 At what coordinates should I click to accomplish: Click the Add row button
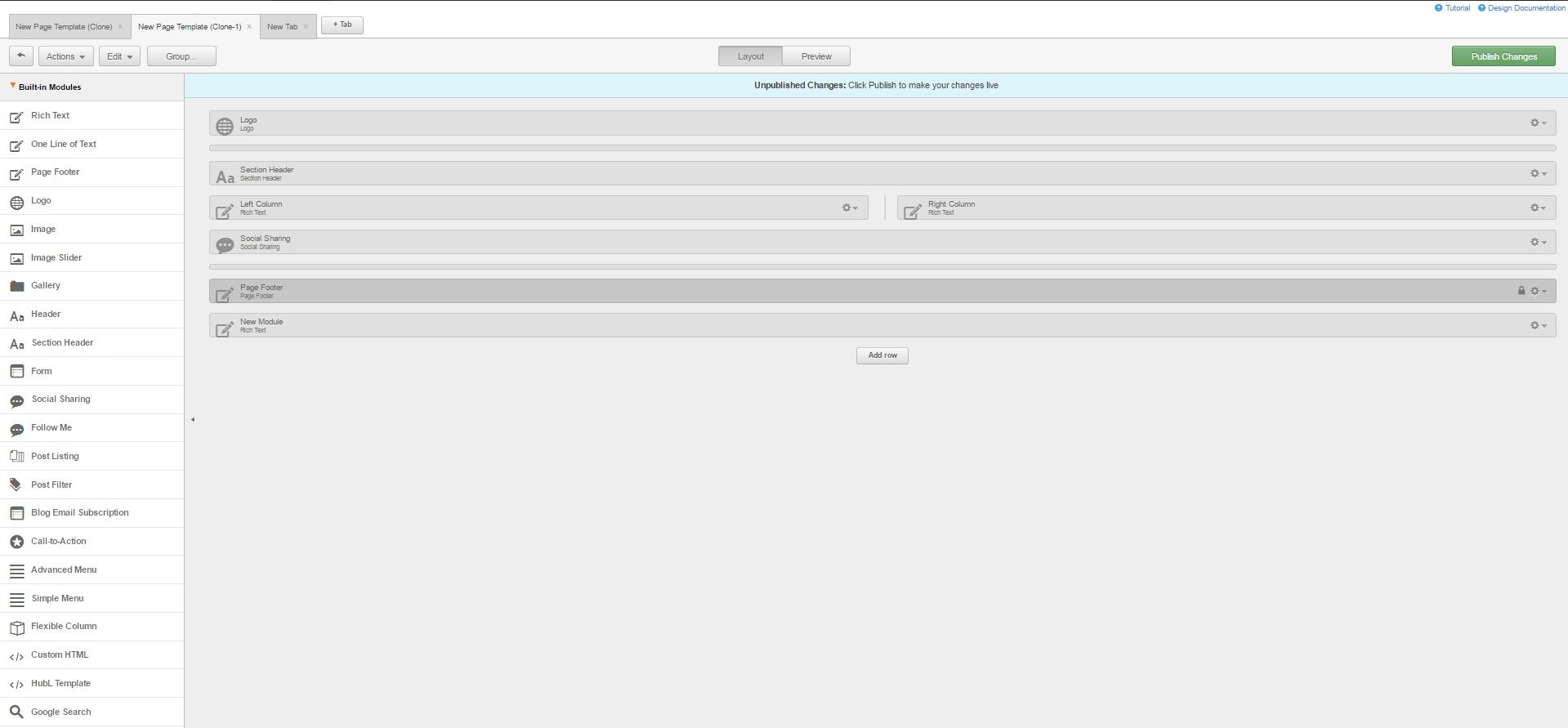[882, 355]
